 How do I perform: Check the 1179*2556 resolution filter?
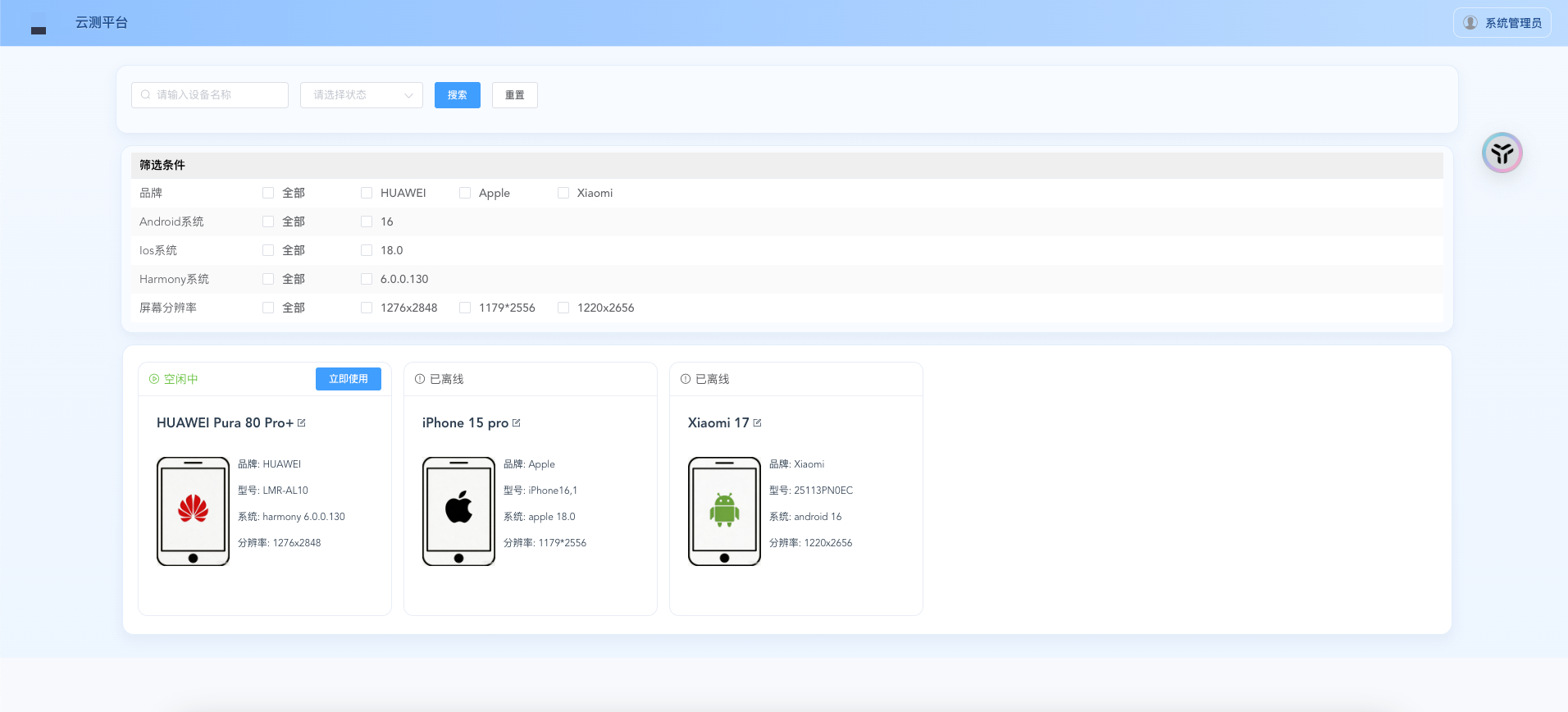pyautogui.click(x=465, y=308)
